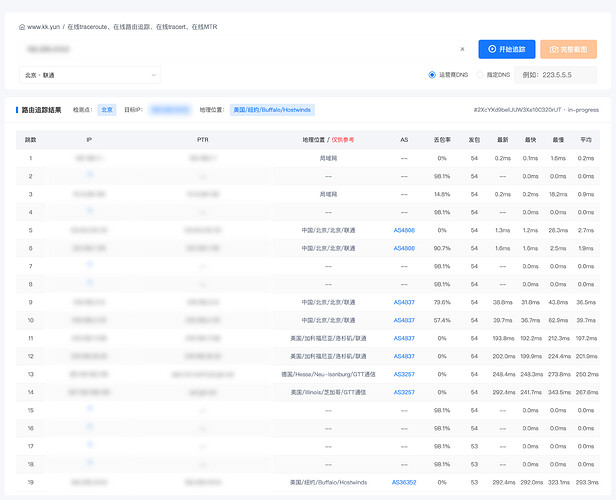616x500 pixels.
Task: Click the 293.3ms average in hop 19
Action: [587, 482]
